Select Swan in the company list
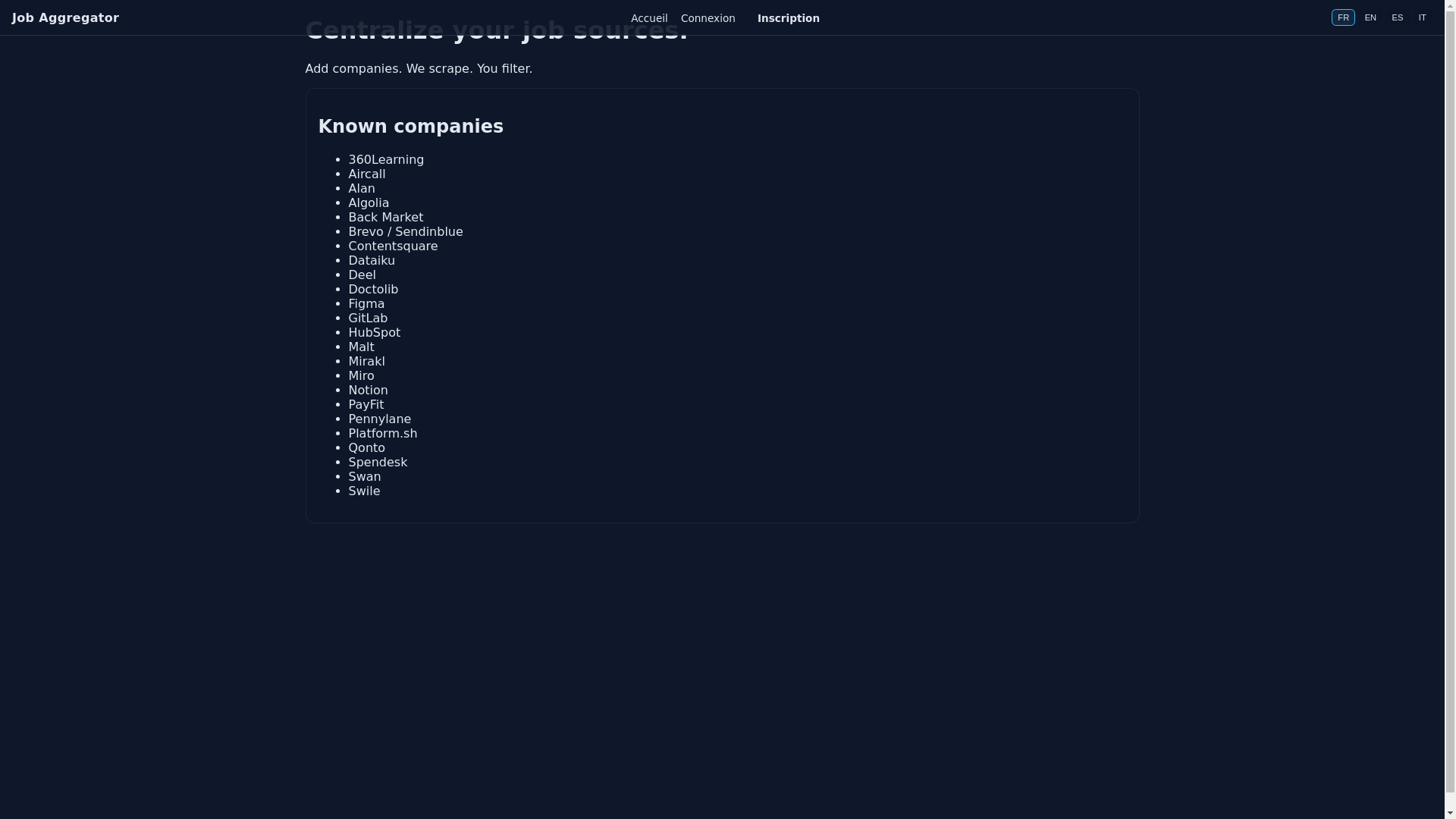Screen dimensions: 1456x819 pos(365,477)
